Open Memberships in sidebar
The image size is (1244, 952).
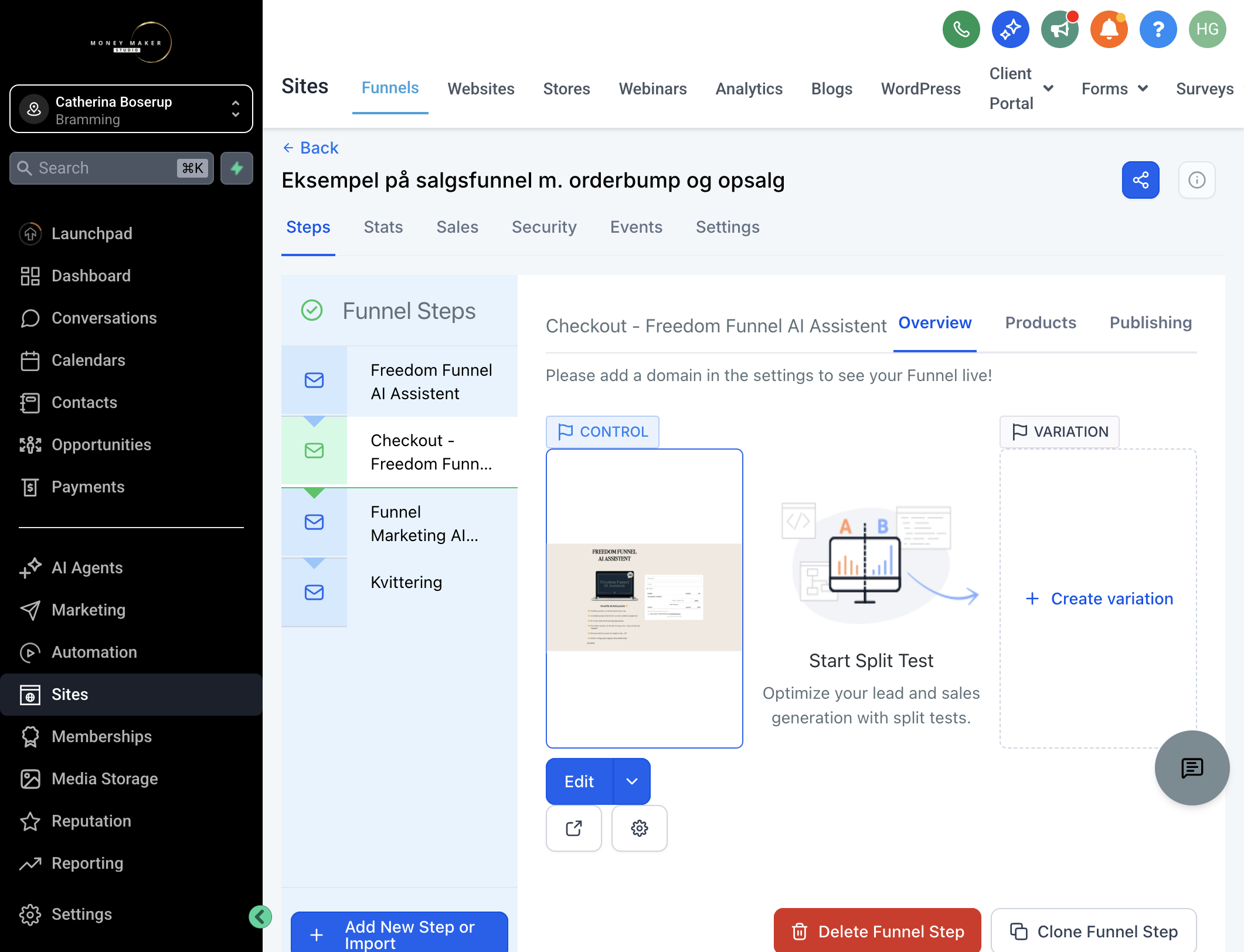(x=101, y=736)
